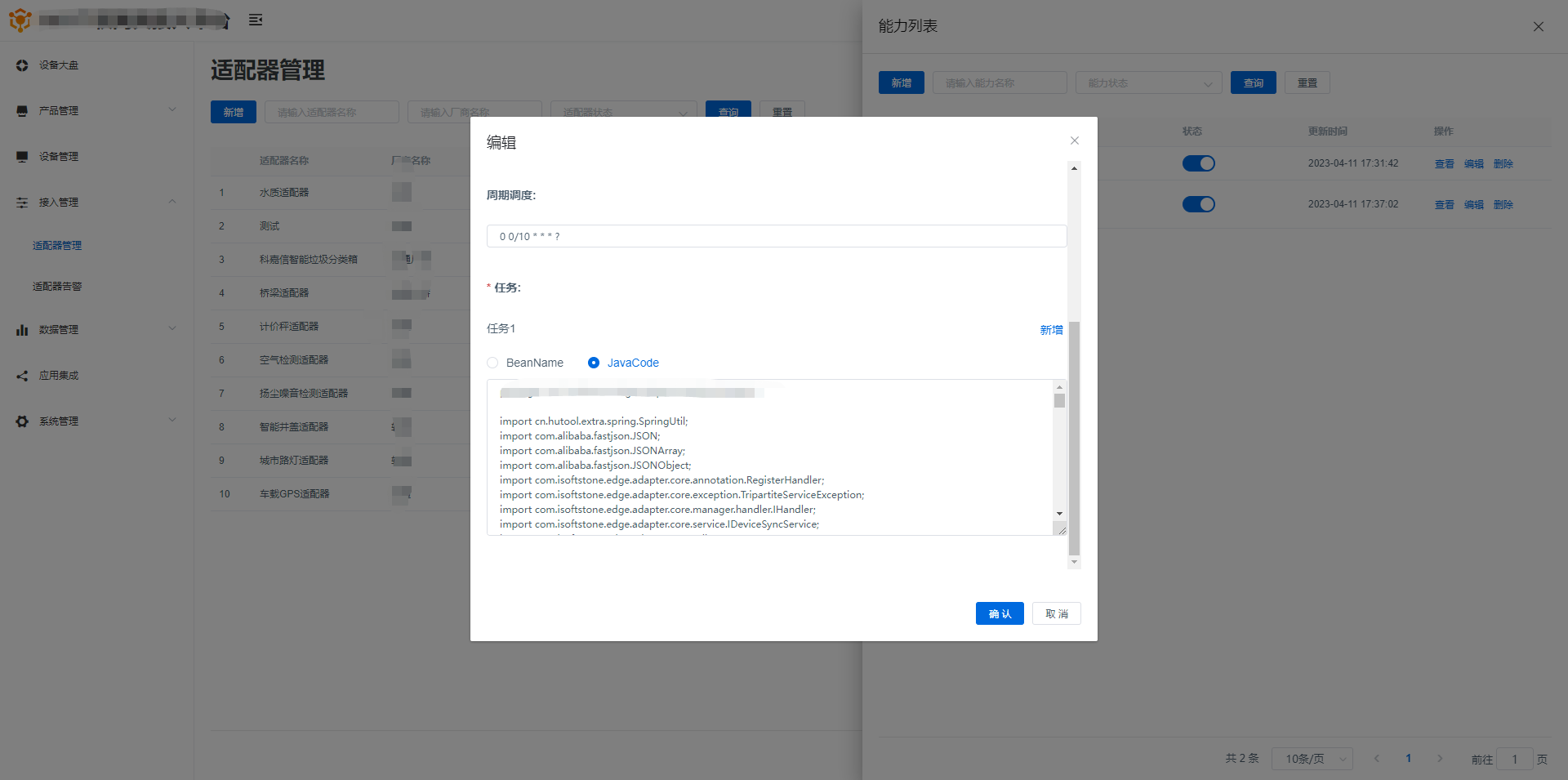This screenshot has height=780, width=1568.
Task: Click 删除 link for 17:31:42 row
Action: 1503,163
